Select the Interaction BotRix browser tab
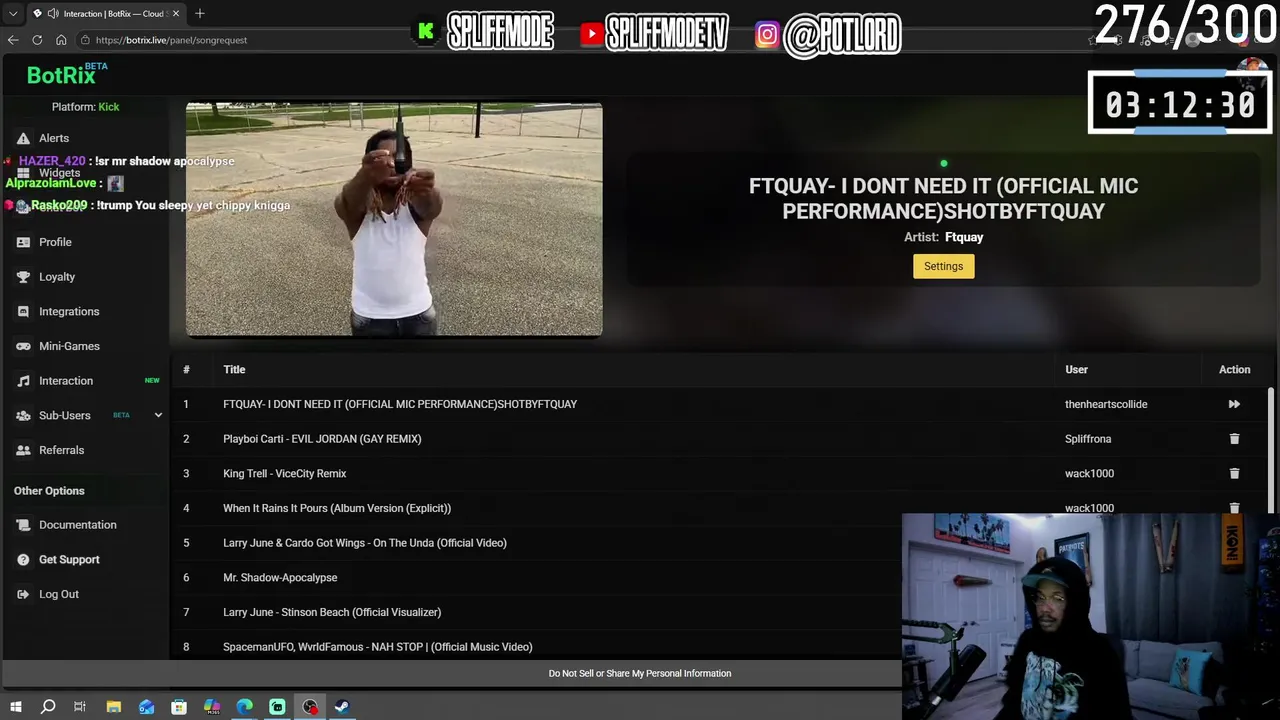The width and height of the screenshot is (1280, 720). tap(105, 14)
